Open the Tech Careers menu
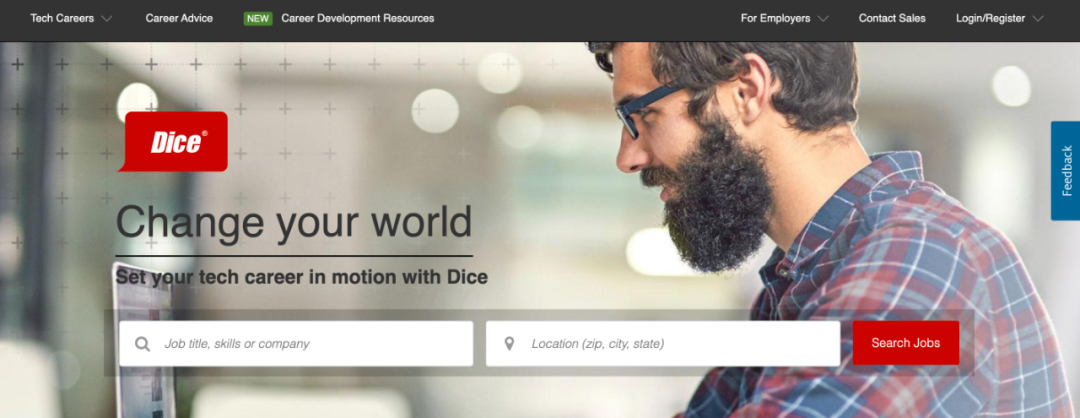Image resolution: width=1080 pixels, height=418 pixels. click(62, 19)
